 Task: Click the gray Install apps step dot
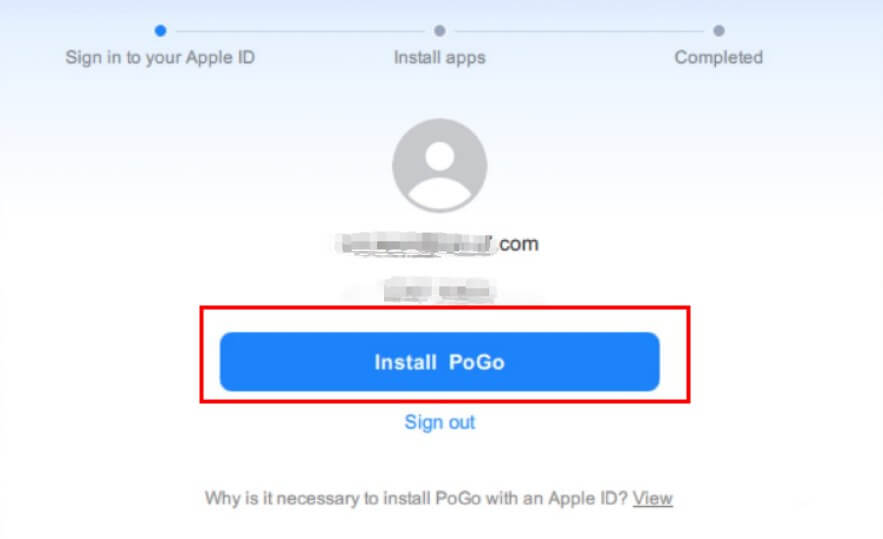pos(440,30)
